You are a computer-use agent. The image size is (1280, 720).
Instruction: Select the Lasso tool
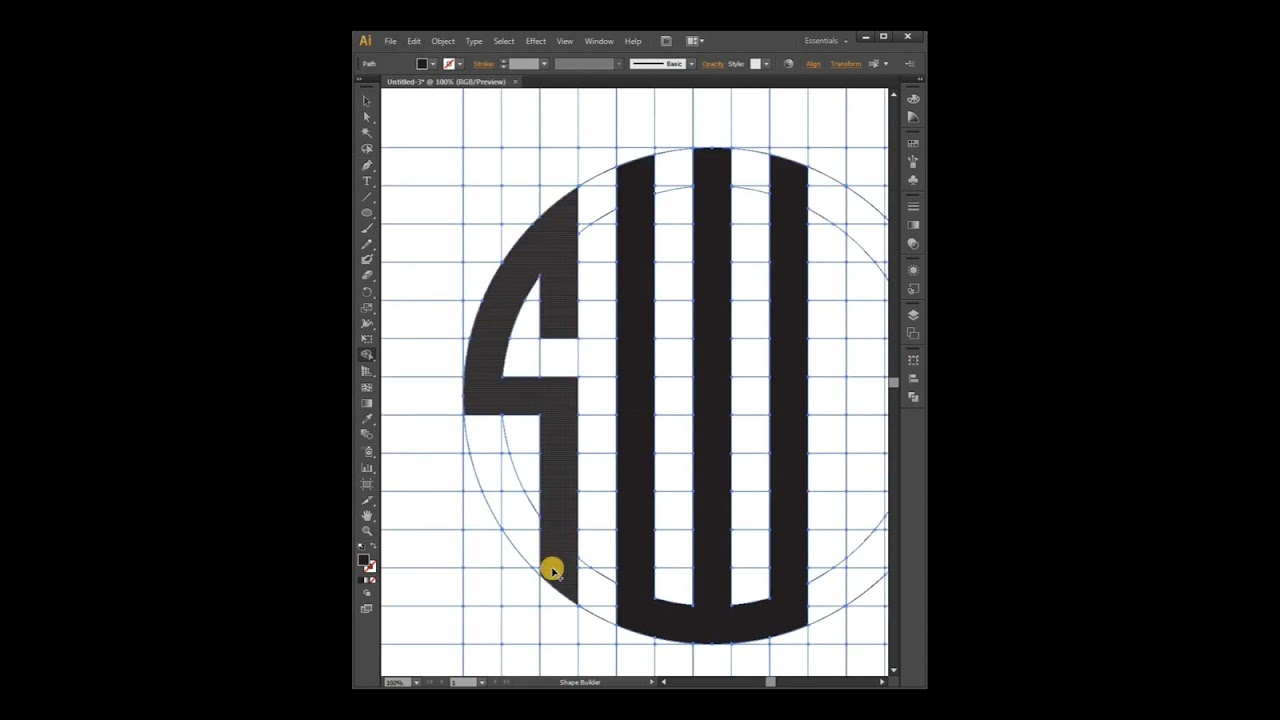367,148
